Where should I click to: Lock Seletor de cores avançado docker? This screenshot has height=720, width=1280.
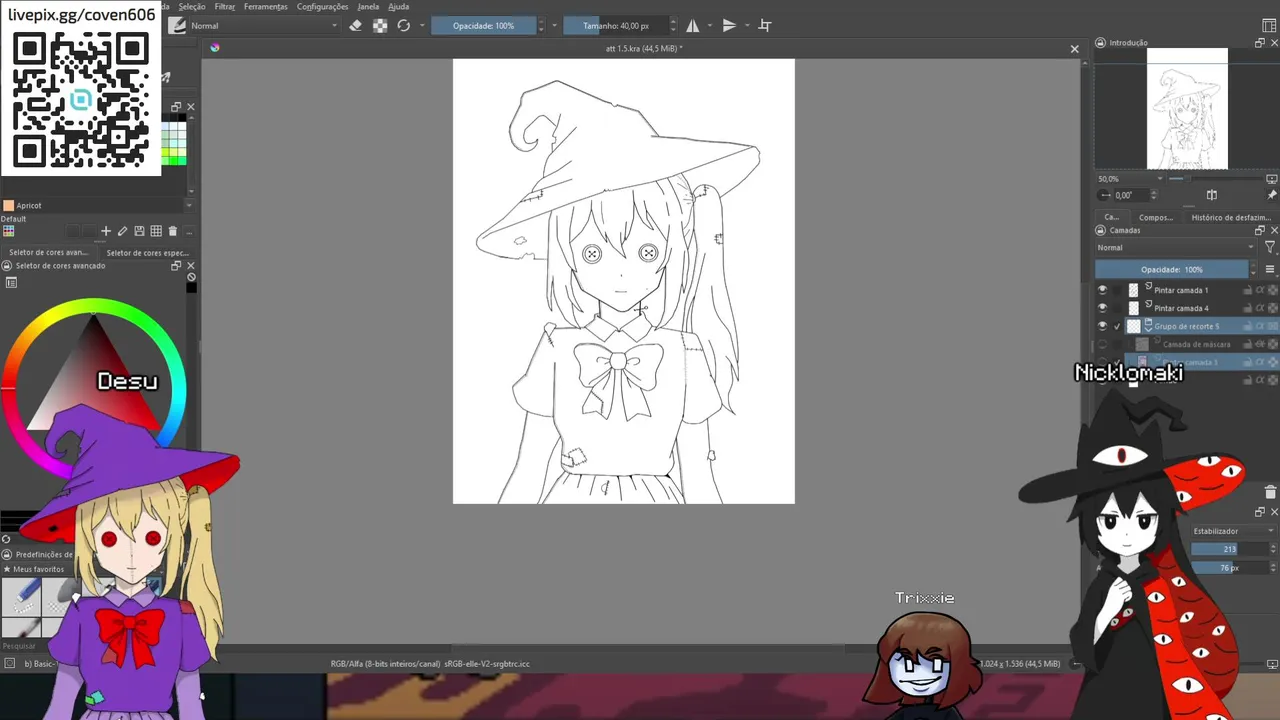[x=7, y=266]
